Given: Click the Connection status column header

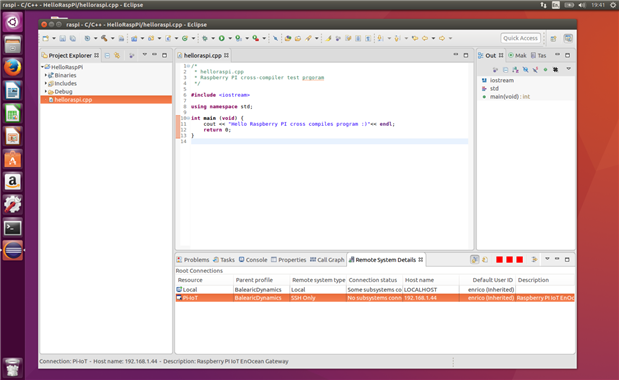Looking at the screenshot, I should coord(373,280).
